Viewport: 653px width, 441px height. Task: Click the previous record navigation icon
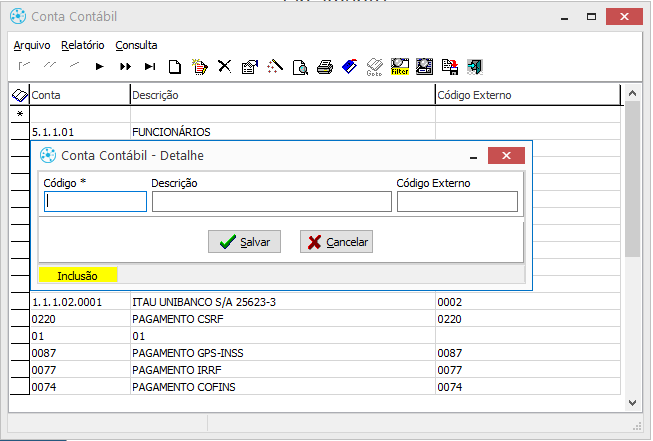(75, 65)
